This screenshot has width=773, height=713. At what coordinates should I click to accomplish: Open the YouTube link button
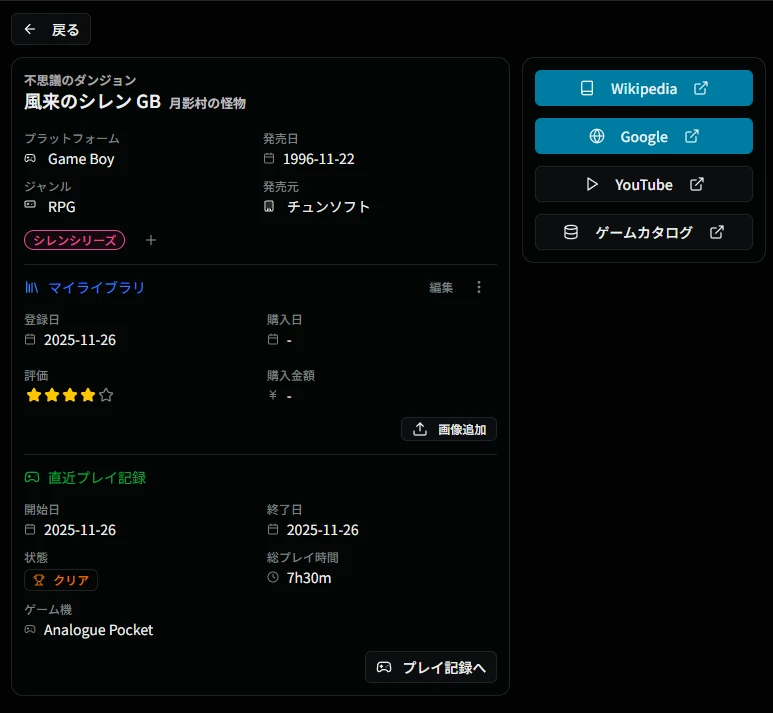(643, 184)
